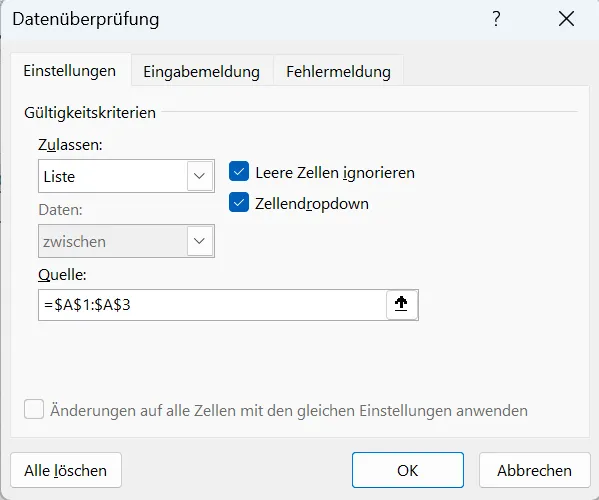Open the Zulassen box showing Liste
The image size is (599, 500).
pos(126,176)
